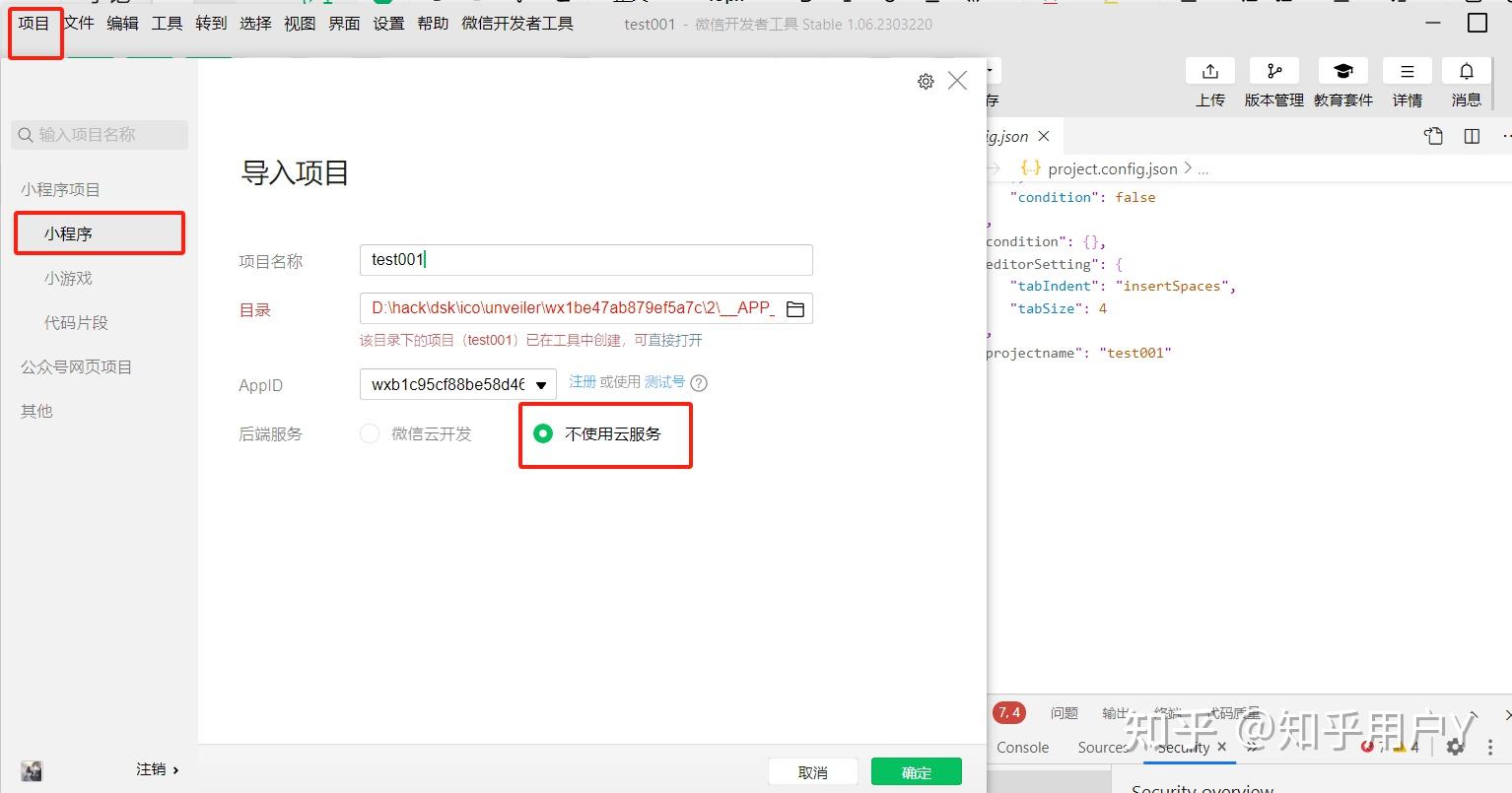Open the 项目 menu

tap(33, 23)
